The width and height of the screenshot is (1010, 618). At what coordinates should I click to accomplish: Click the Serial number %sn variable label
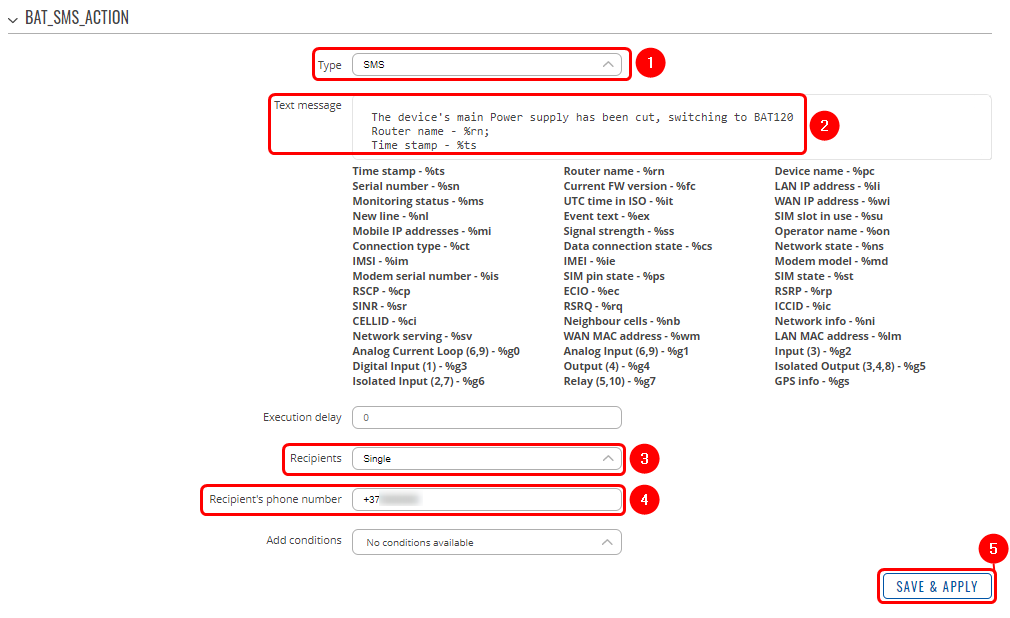pos(406,186)
